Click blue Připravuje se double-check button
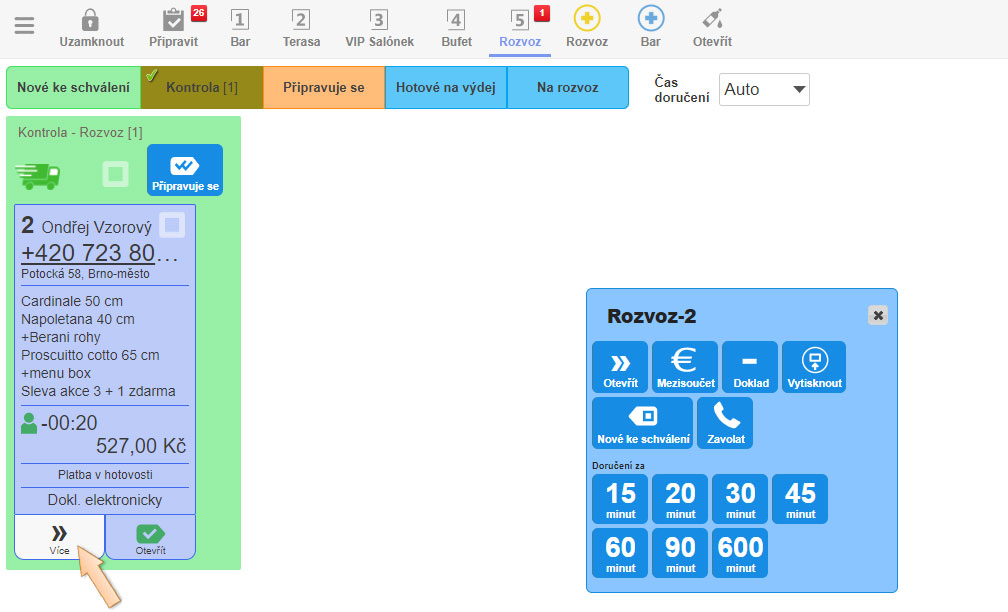1008x612 pixels. coord(185,170)
